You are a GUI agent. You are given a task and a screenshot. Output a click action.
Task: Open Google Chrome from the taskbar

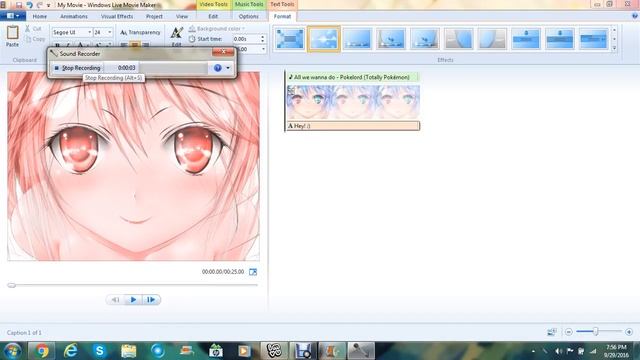pos(41,351)
